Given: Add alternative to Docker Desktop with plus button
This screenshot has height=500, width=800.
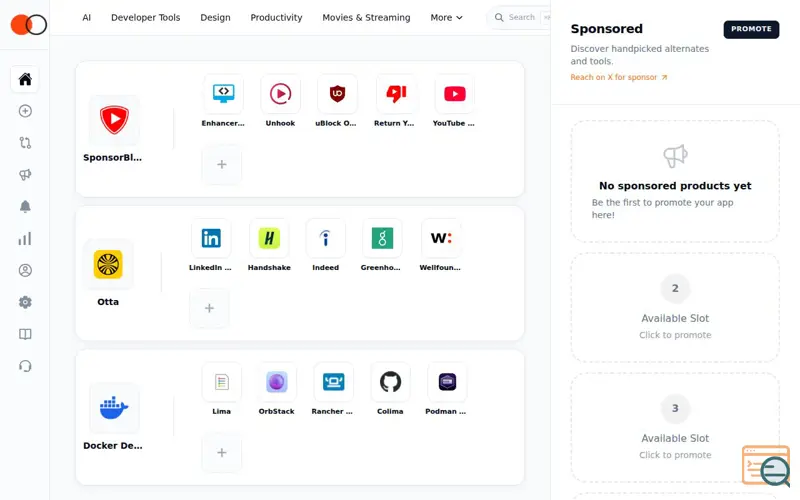Looking at the screenshot, I should pos(222,453).
